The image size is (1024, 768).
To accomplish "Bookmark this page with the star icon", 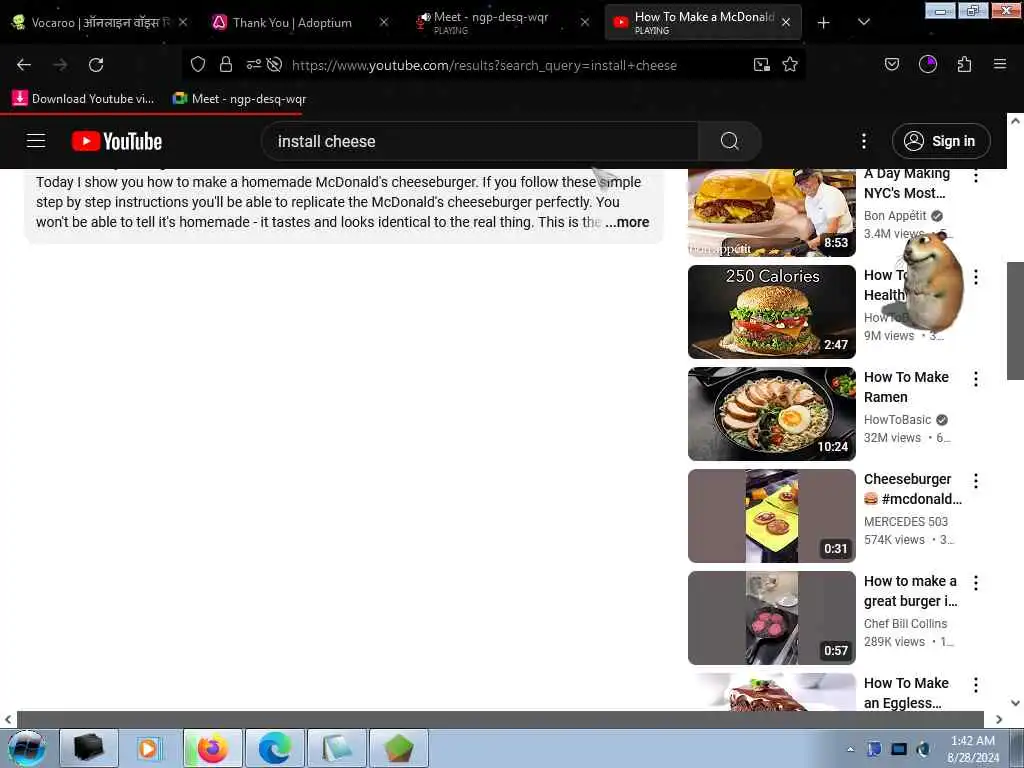I will click(790, 65).
